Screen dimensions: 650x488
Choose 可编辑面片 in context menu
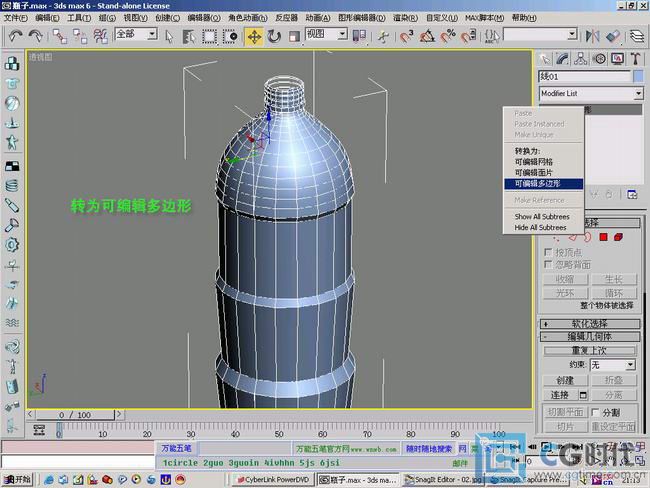pos(543,172)
